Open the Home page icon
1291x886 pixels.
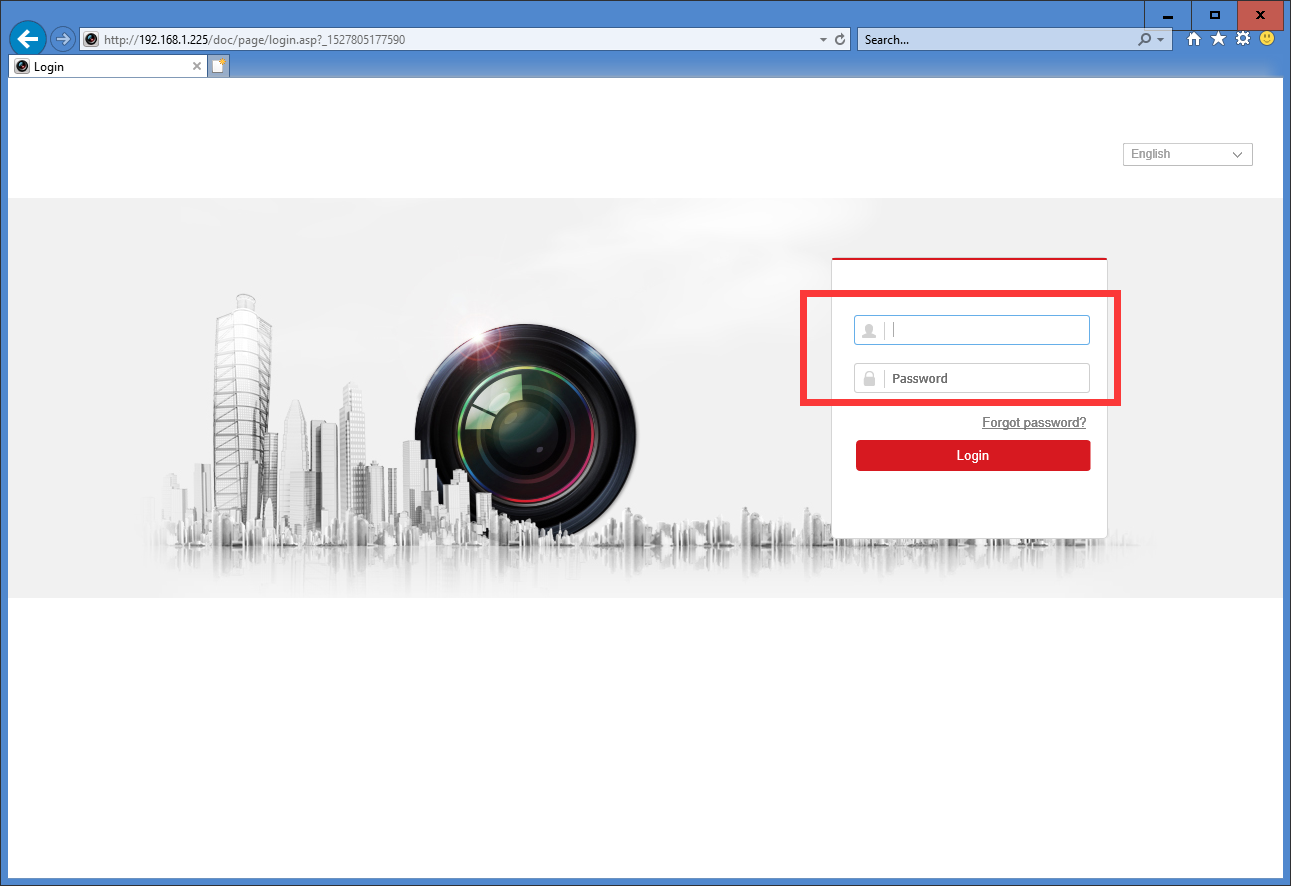pos(1193,39)
